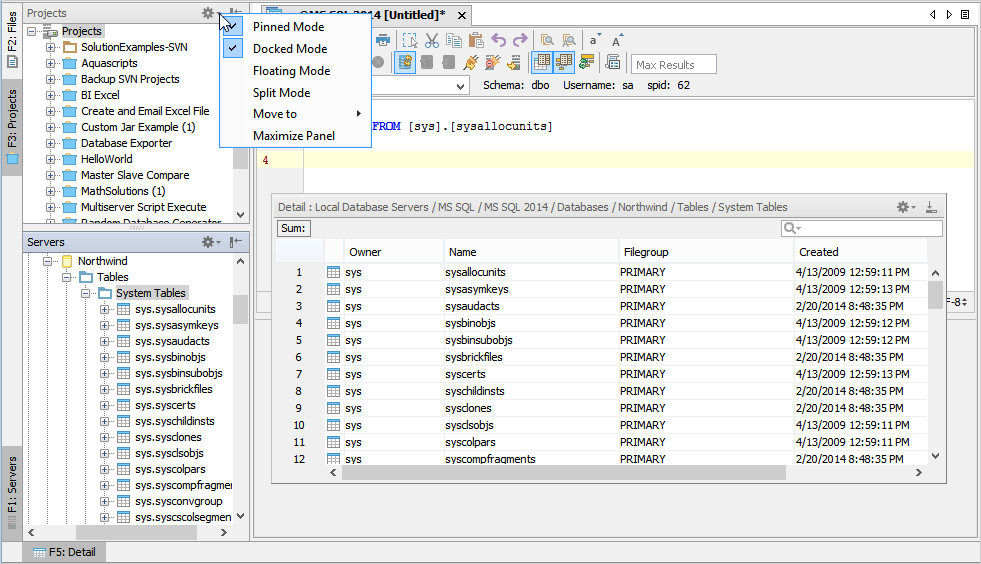Click the F5: Detail bottom tab
This screenshot has height=564, width=981.
pos(64,552)
